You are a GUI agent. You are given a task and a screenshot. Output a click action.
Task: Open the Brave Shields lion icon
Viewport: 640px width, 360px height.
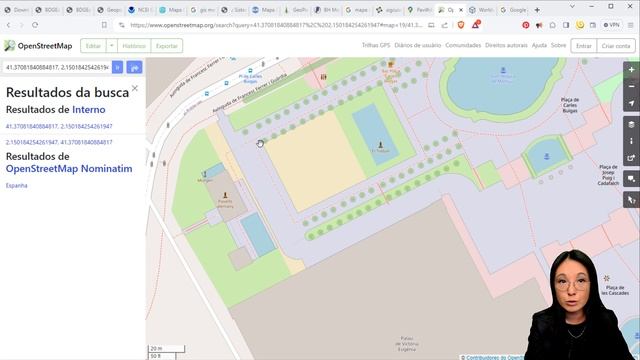pyautogui.click(x=461, y=25)
